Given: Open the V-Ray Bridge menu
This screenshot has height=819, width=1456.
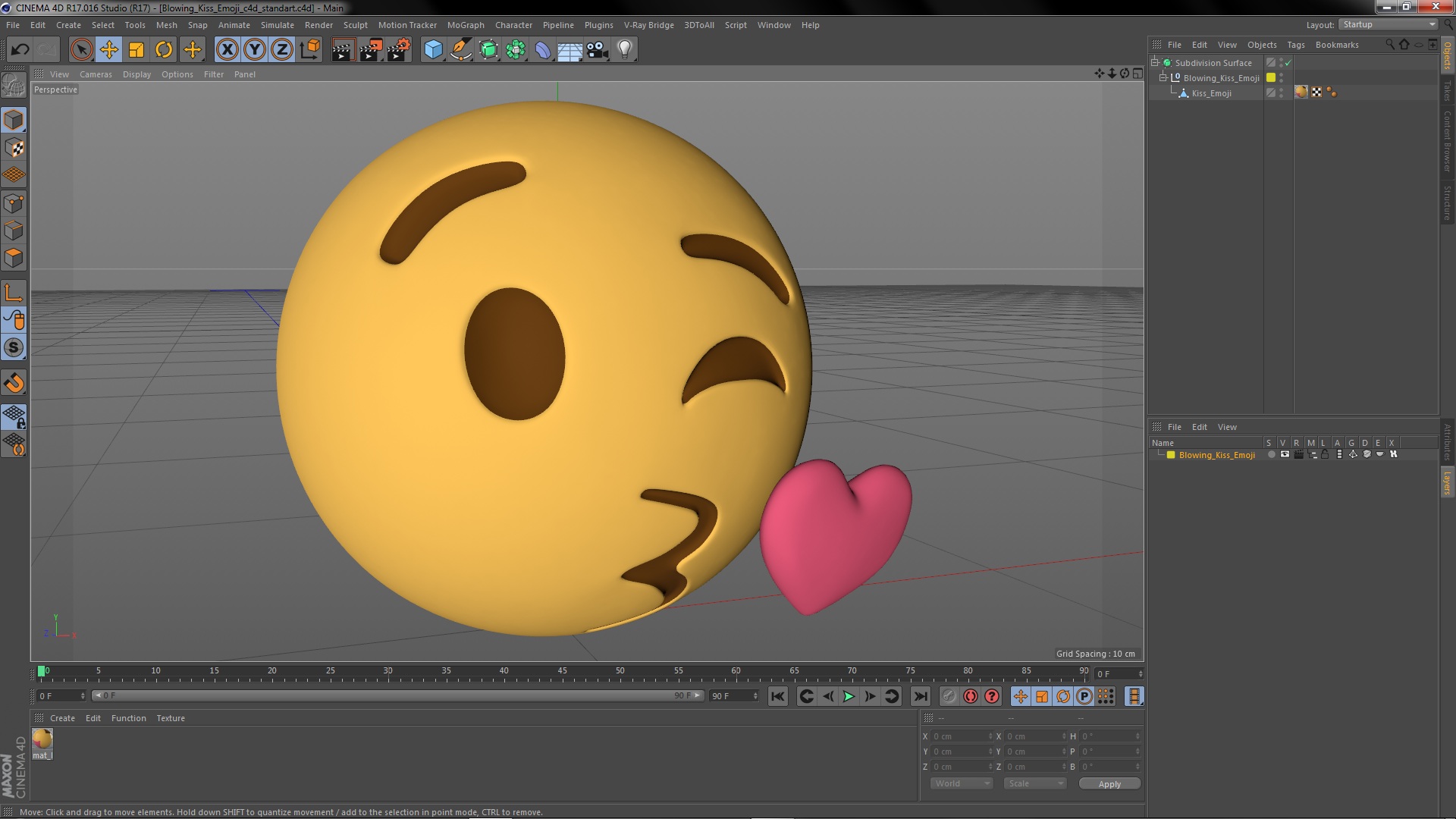Looking at the screenshot, I should pyautogui.click(x=649, y=25).
